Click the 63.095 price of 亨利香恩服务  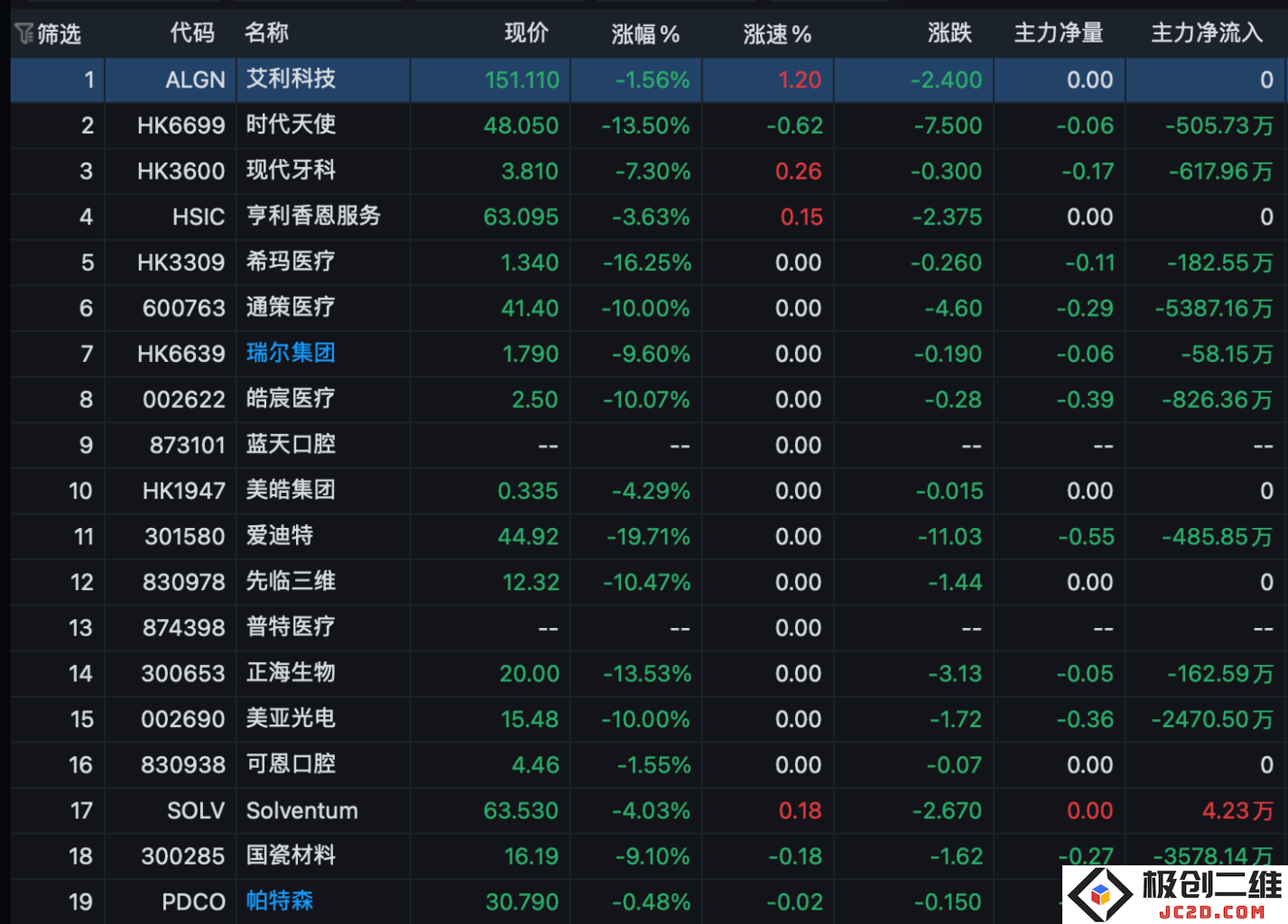pos(521,217)
